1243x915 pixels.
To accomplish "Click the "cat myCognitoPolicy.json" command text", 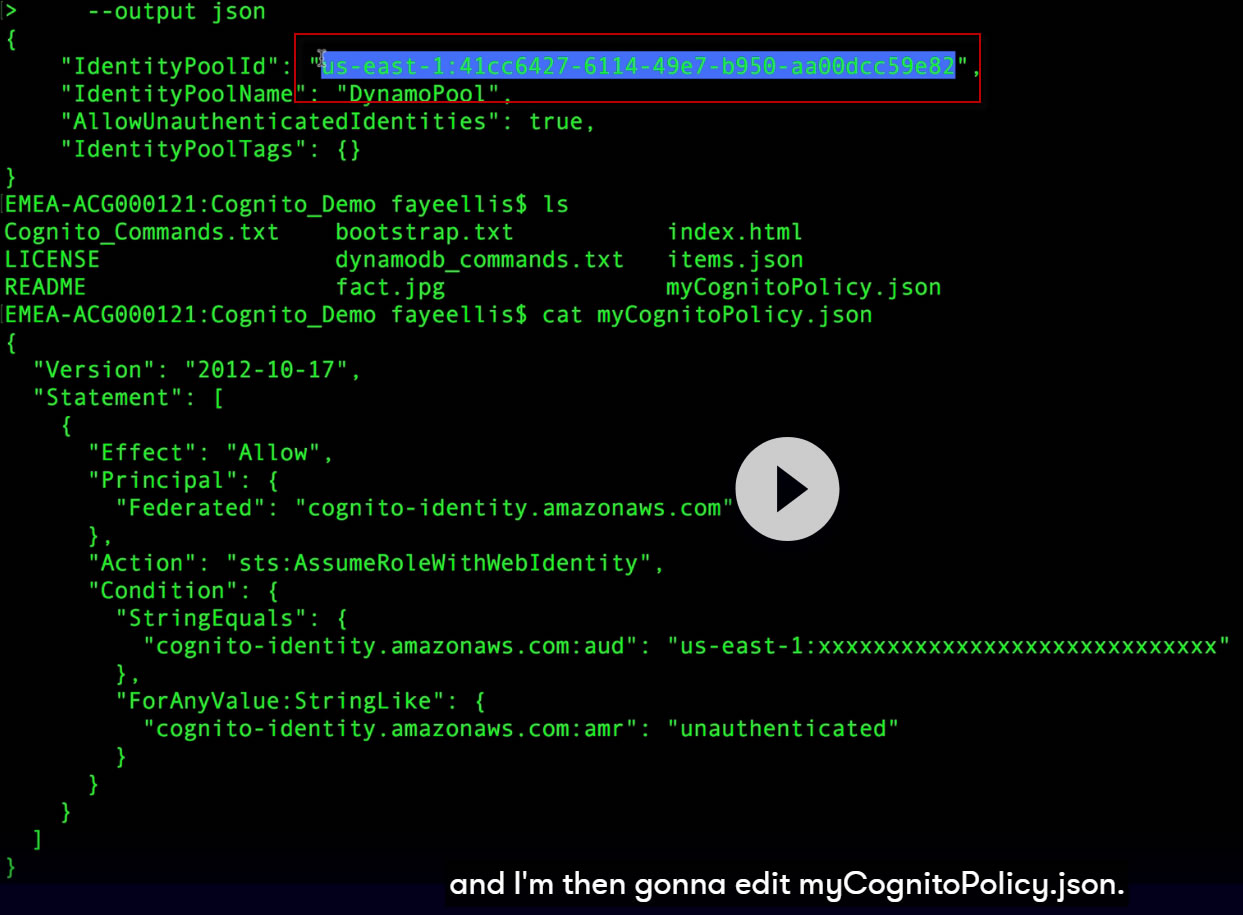I will click(707, 315).
